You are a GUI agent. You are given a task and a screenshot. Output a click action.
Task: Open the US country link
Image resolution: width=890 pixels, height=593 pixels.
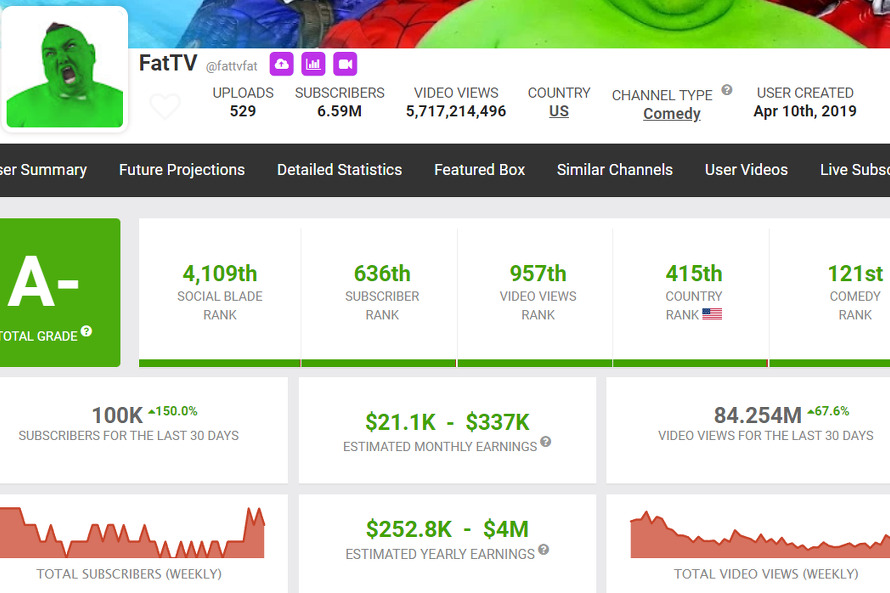tap(559, 111)
